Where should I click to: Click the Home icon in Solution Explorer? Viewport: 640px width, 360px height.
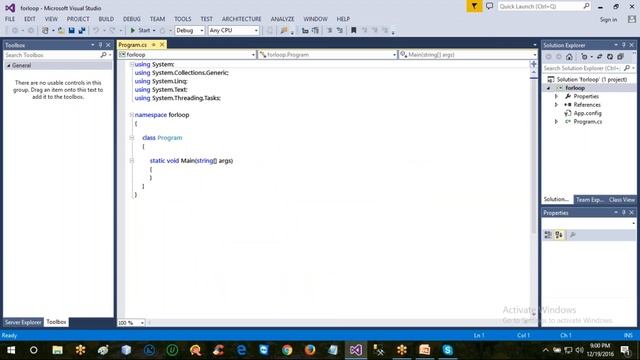click(569, 57)
